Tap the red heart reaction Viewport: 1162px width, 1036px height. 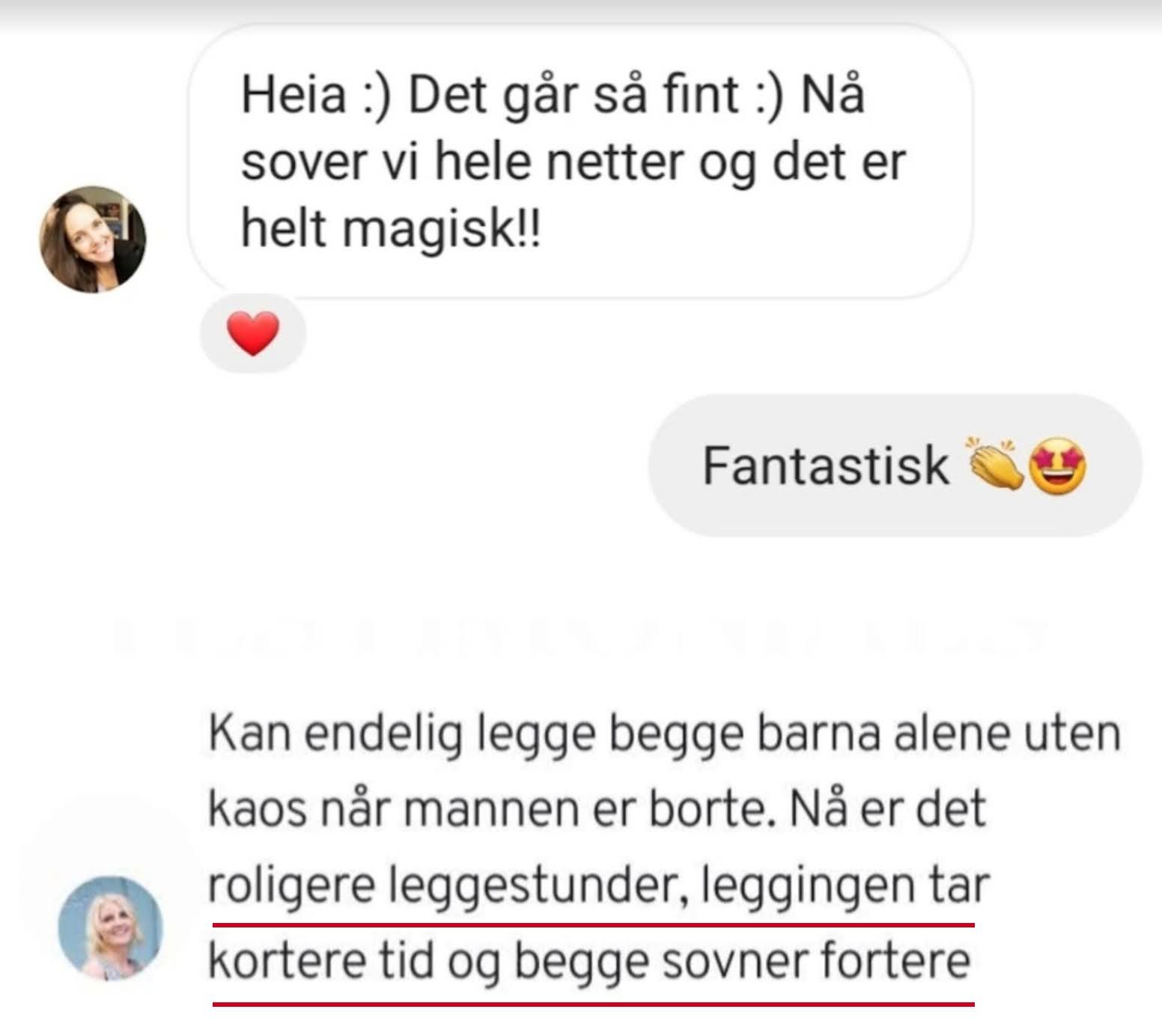(253, 335)
